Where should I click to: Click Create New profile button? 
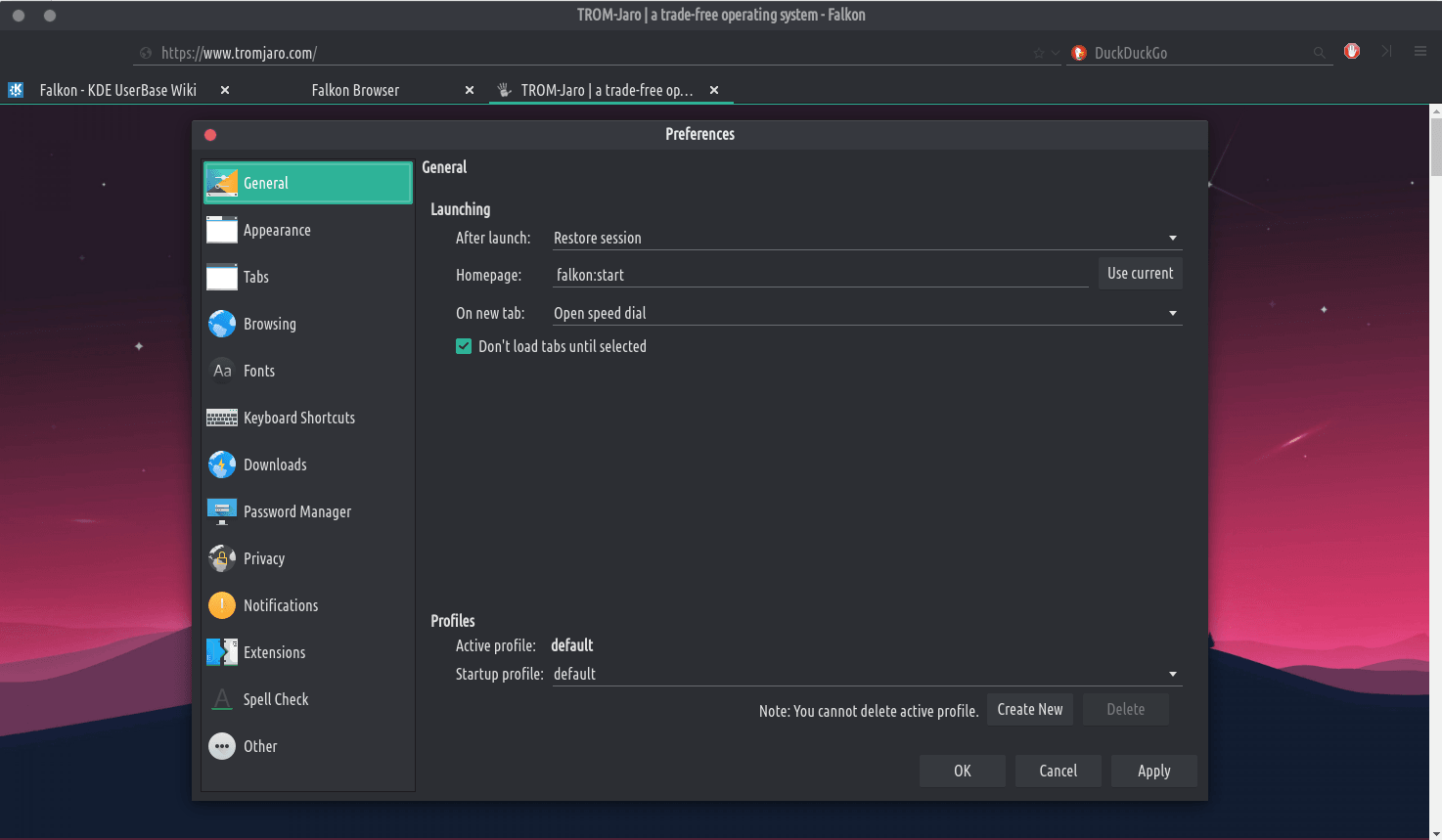(x=1029, y=710)
